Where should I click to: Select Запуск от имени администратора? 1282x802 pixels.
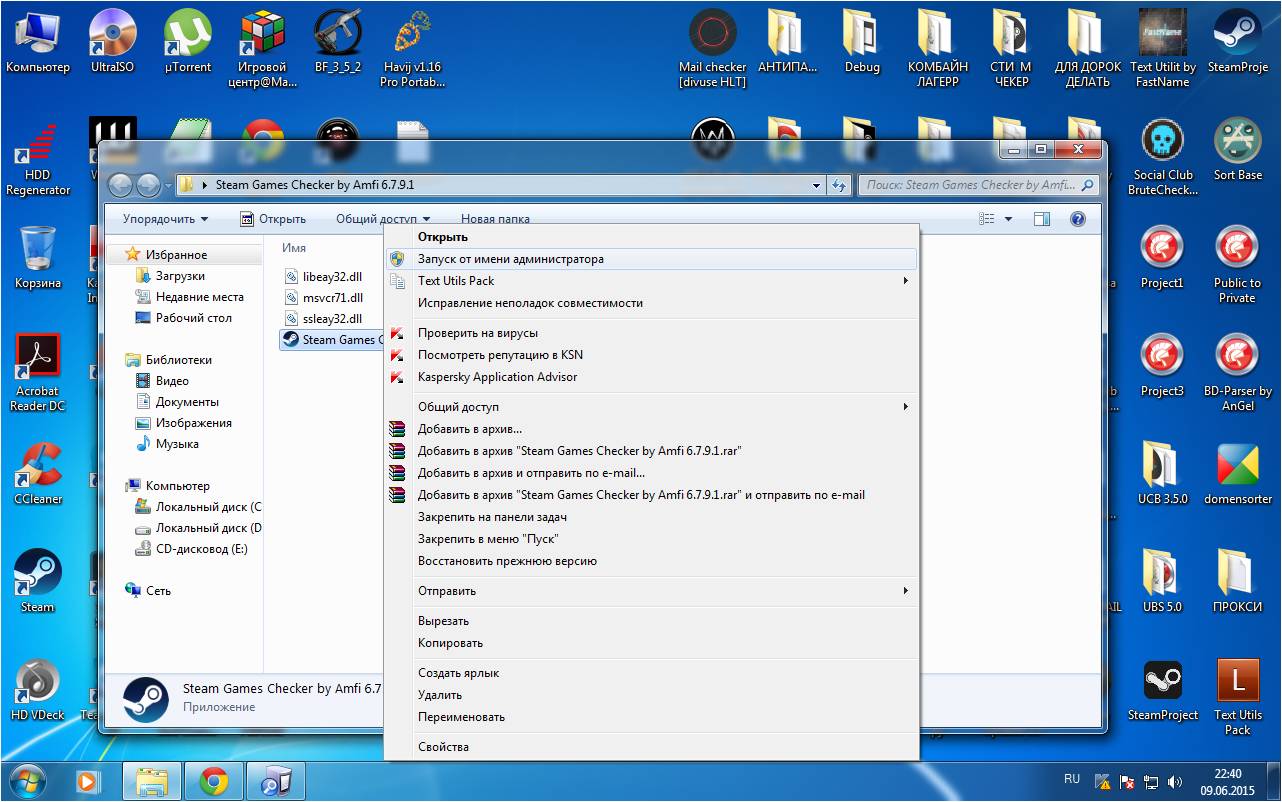(x=651, y=259)
